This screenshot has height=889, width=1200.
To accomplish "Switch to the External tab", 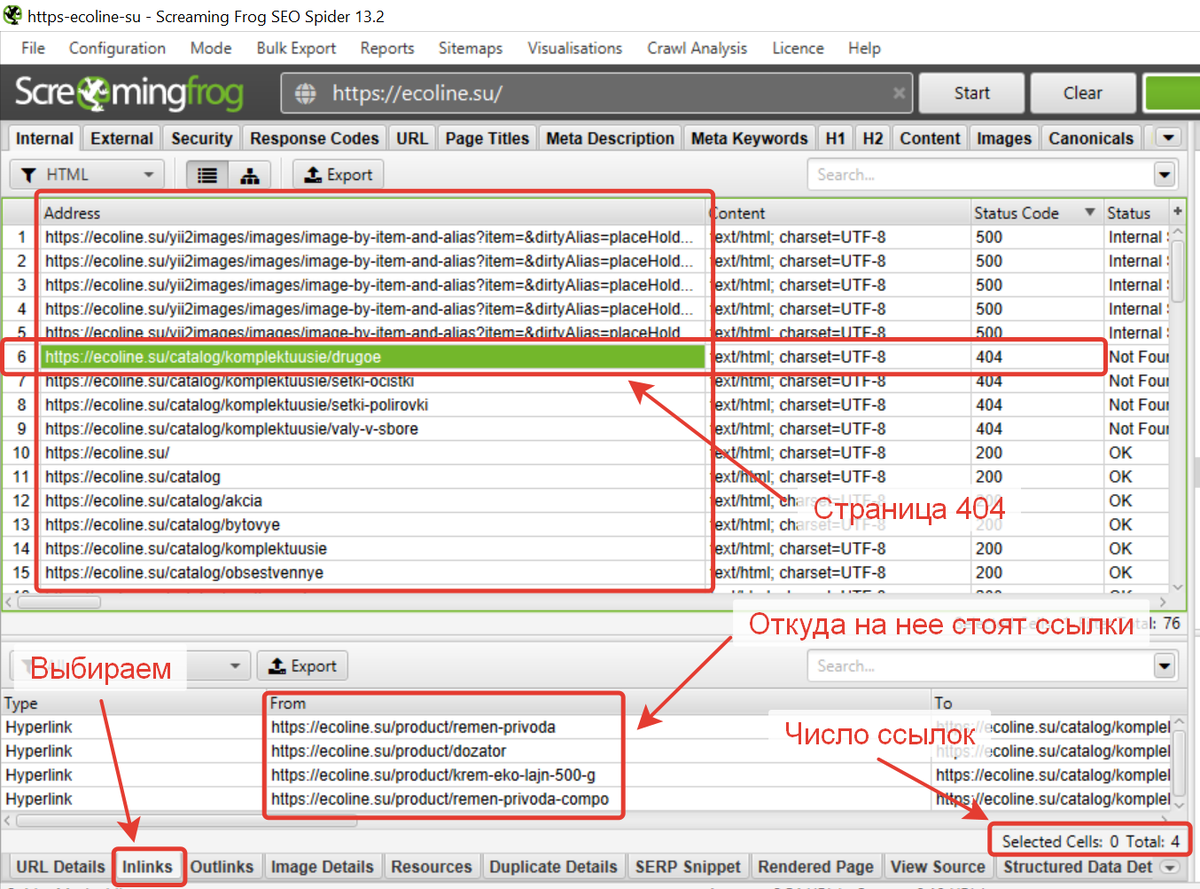I will click(x=122, y=139).
